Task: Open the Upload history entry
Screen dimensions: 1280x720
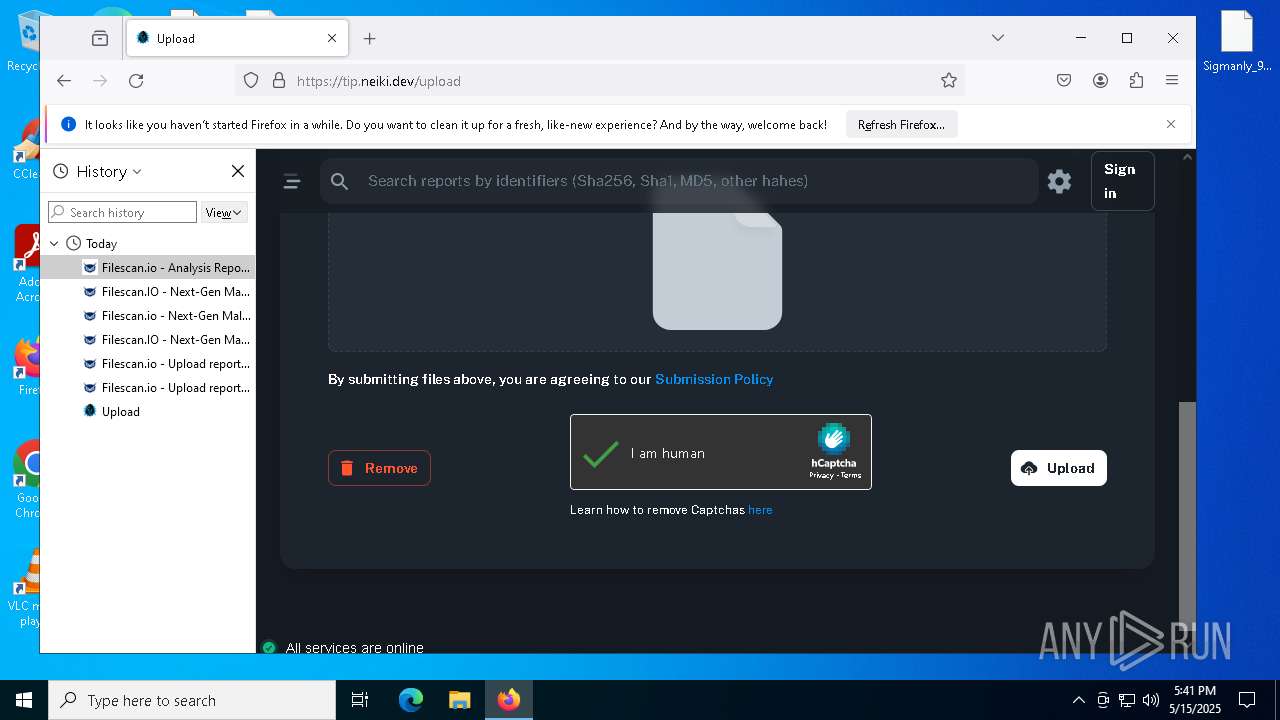Action: [148, 411]
